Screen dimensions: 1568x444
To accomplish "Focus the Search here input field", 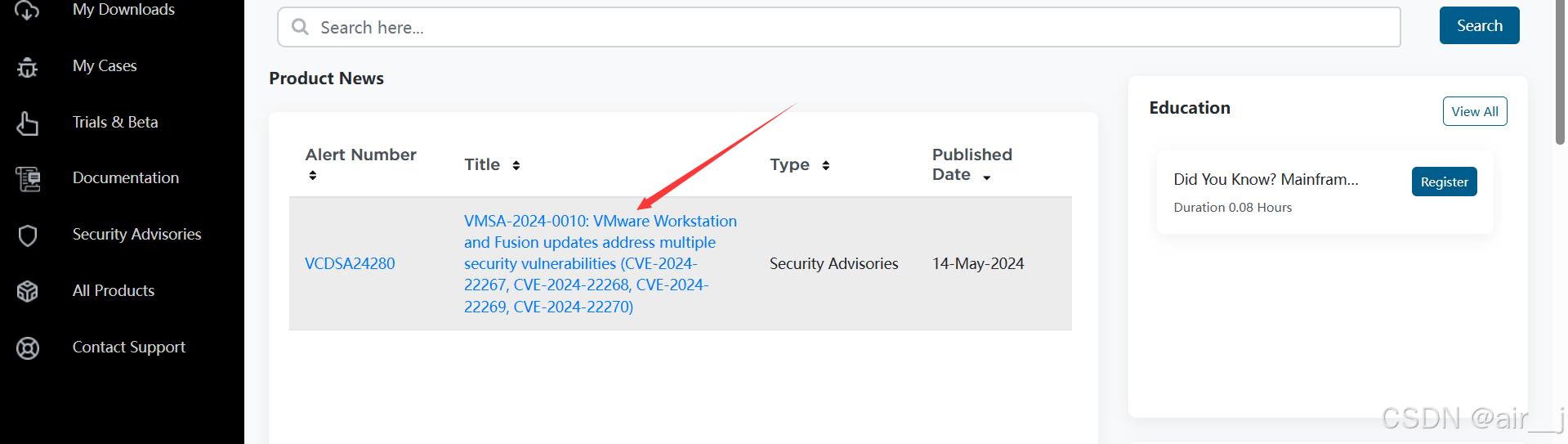I will (x=839, y=27).
